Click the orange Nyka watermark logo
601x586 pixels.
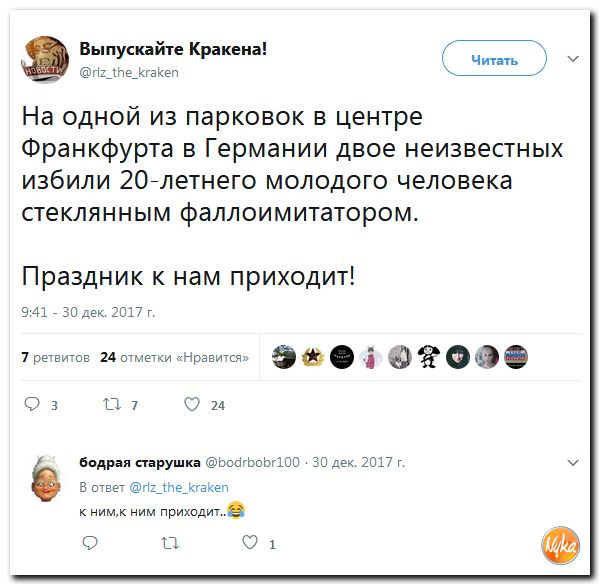(x=560, y=546)
